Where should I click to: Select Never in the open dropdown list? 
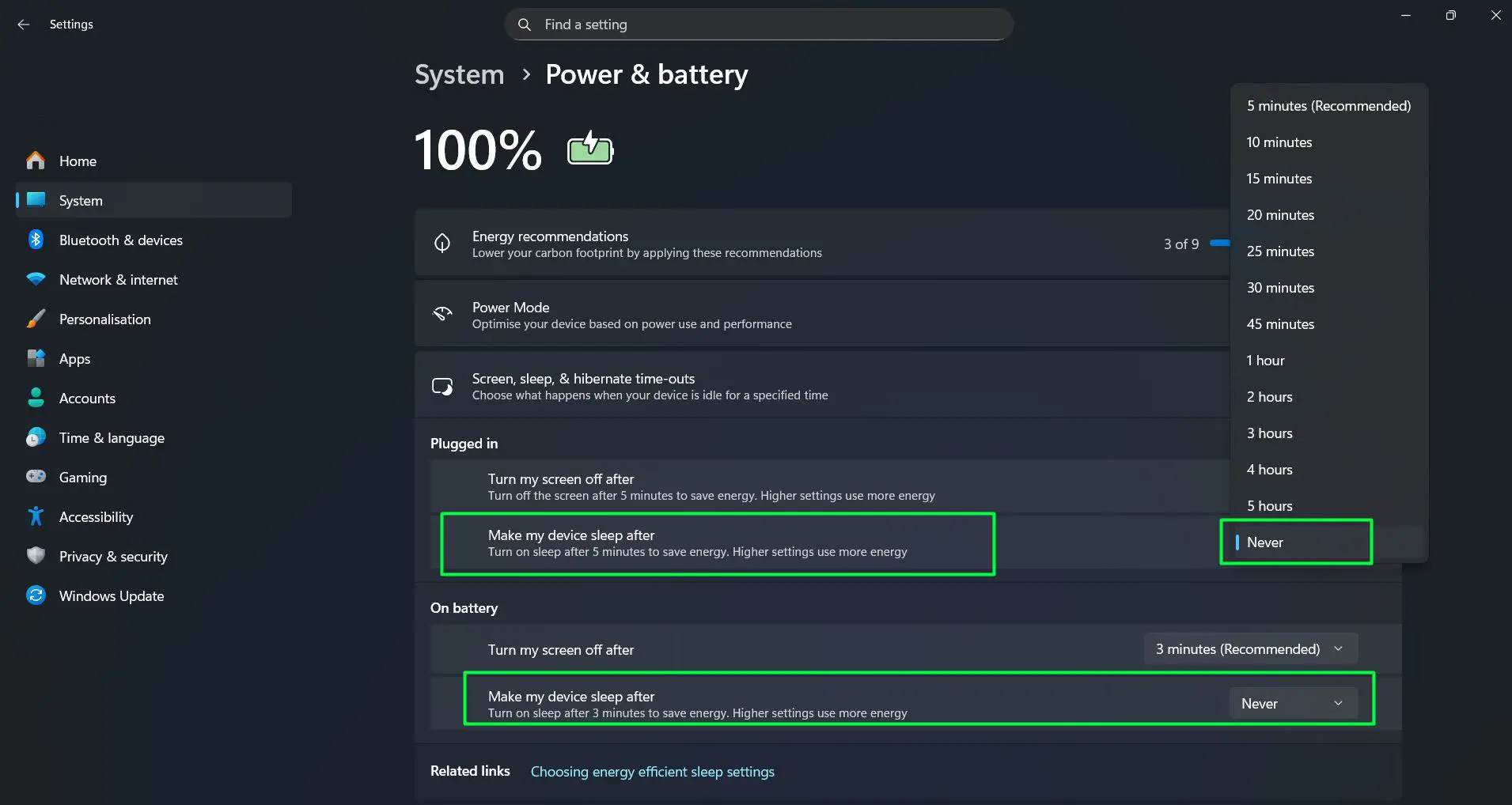[x=1295, y=542]
